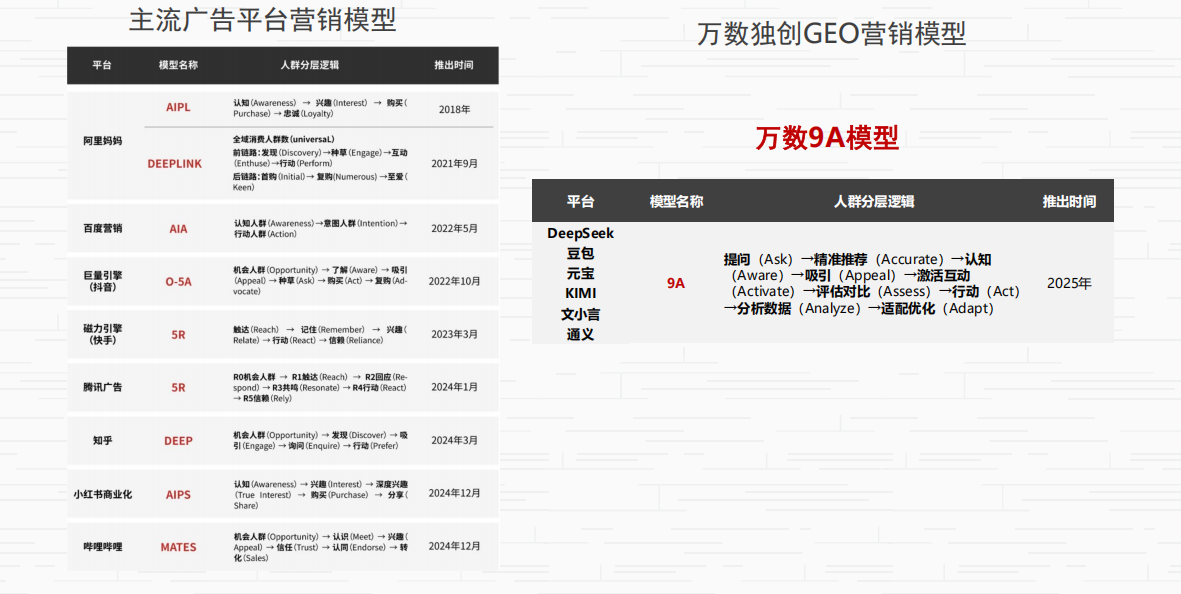Click the 2022年10月 launch date
This screenshot has height=594, width=1181.
pyautogui.click(x=454, y=281)
